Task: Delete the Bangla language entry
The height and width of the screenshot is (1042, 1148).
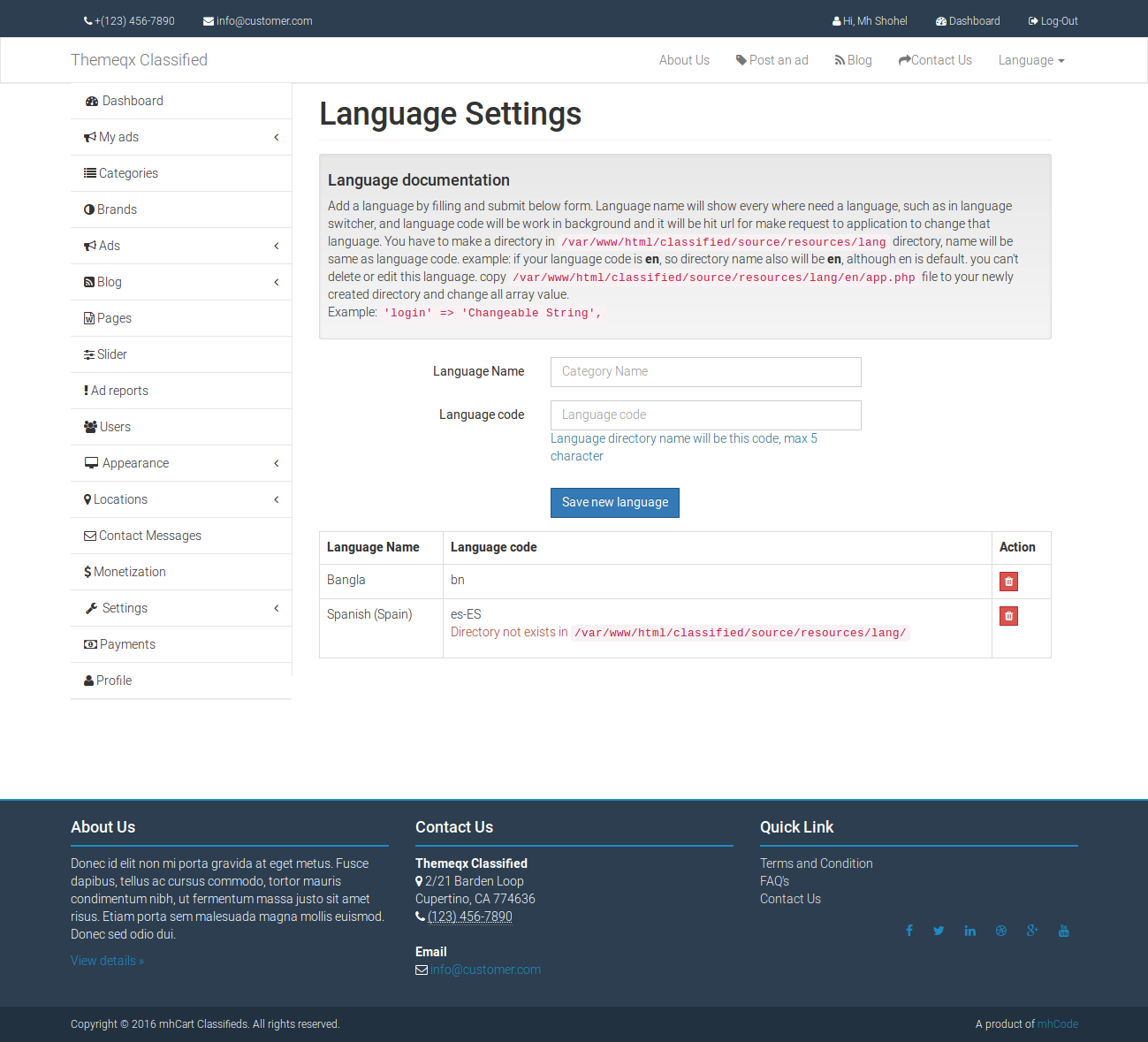Action: coord(1008,581)
